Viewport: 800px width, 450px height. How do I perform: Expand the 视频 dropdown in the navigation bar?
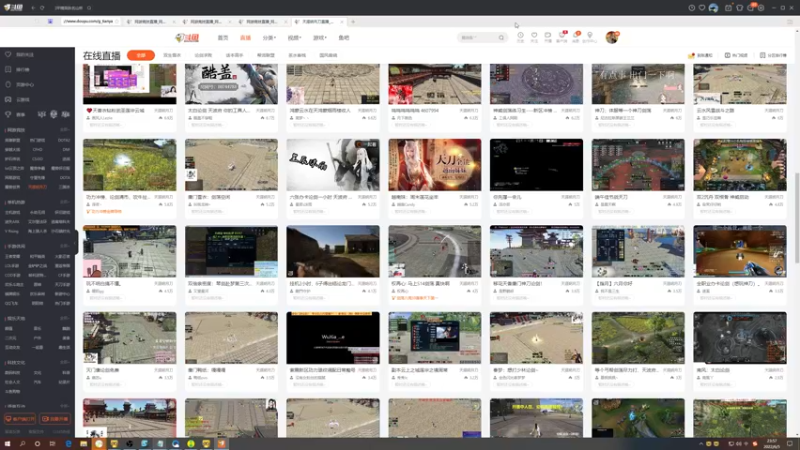click(294, 38)
